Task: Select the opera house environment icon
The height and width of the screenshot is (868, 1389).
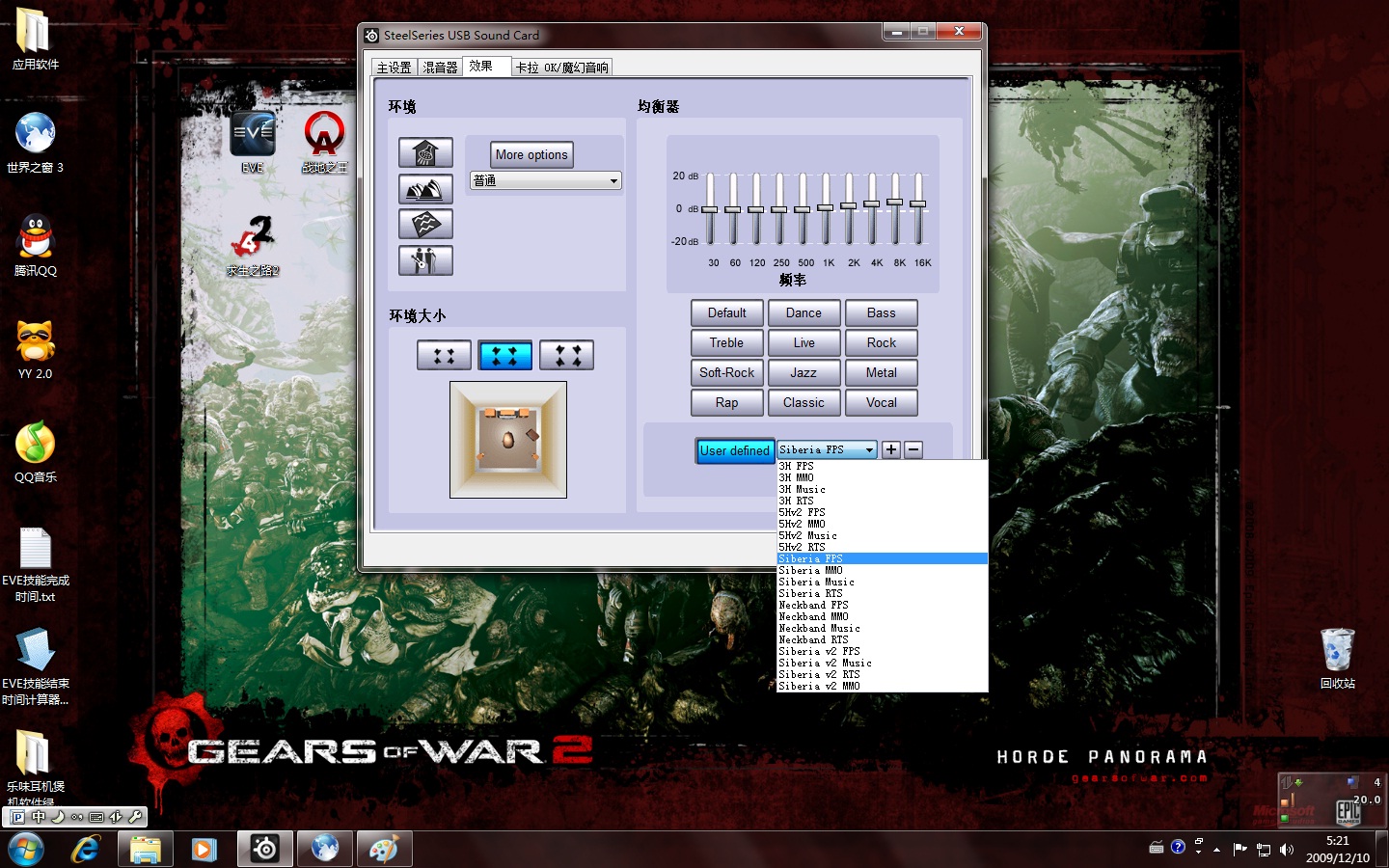Action: click(x=425, y=188)
